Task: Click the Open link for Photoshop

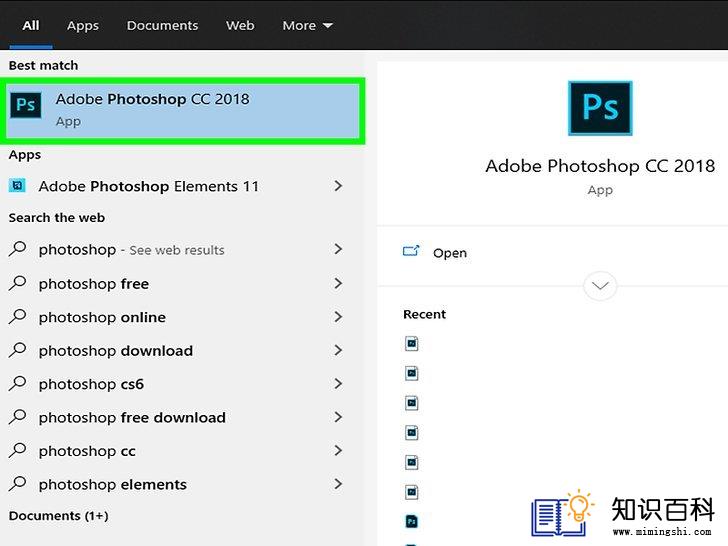Action: click(449, 253)
